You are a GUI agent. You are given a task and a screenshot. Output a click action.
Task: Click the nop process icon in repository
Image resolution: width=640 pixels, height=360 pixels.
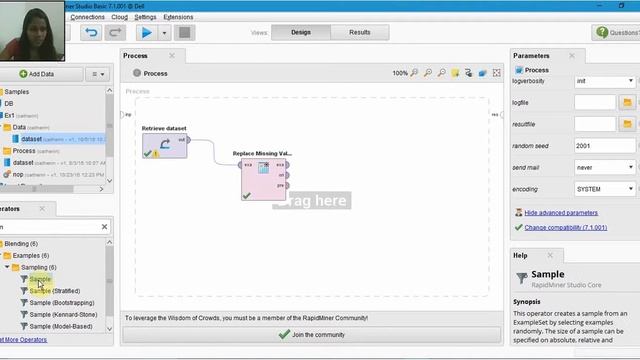click(x=7, y=174)
